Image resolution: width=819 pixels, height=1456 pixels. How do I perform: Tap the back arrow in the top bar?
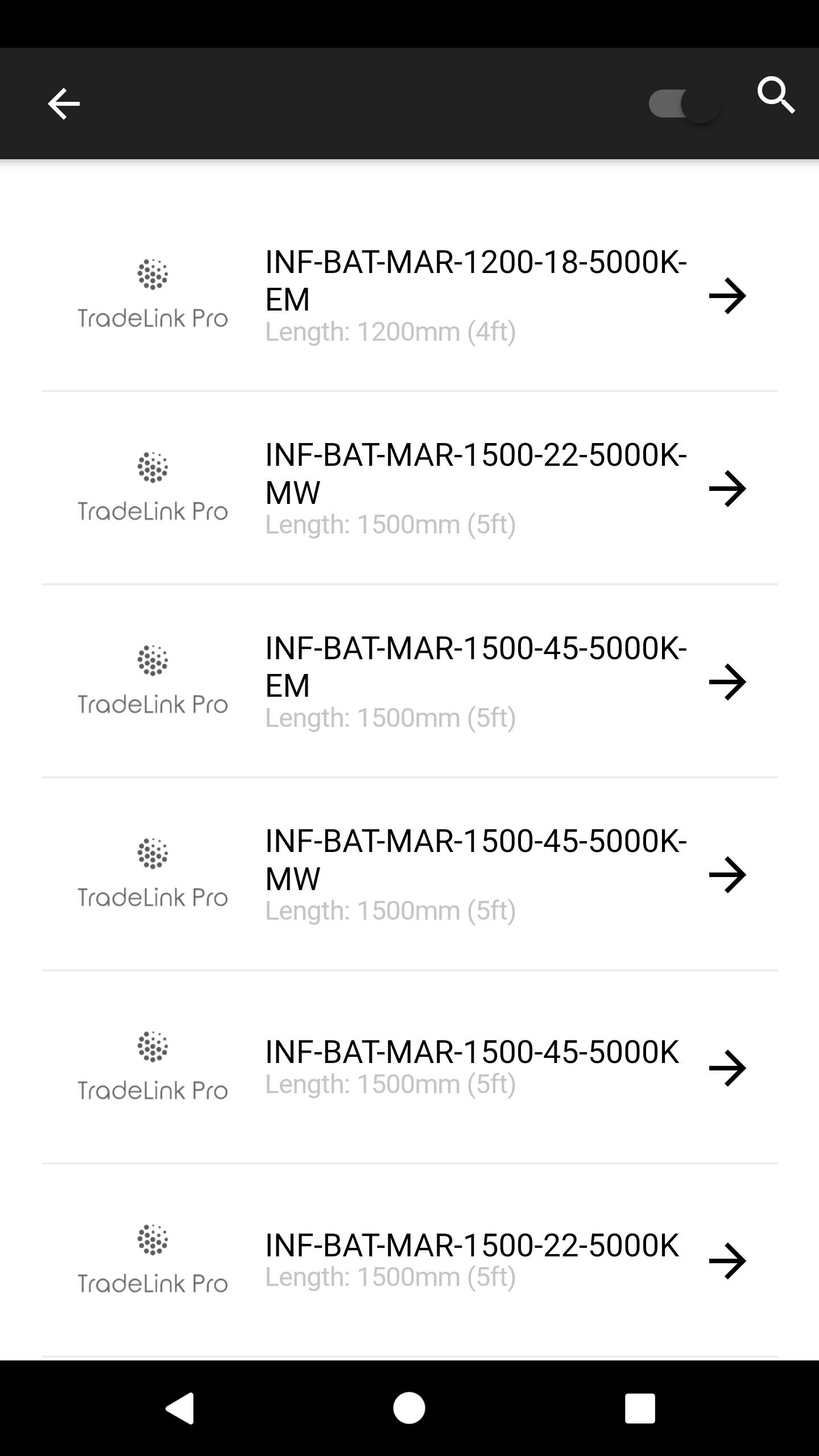pos(64,104)
